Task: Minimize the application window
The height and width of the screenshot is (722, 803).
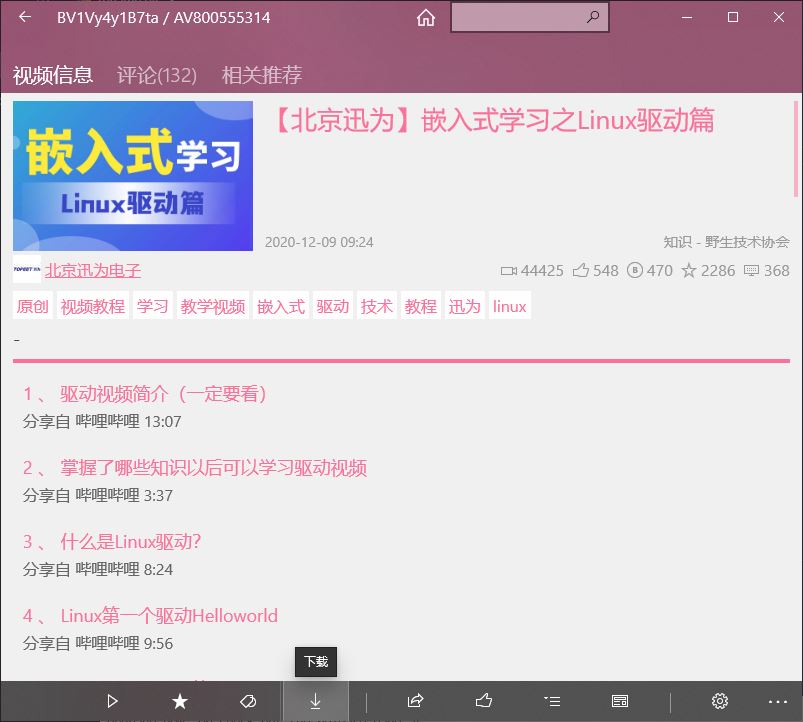Action: pos(687,17)
